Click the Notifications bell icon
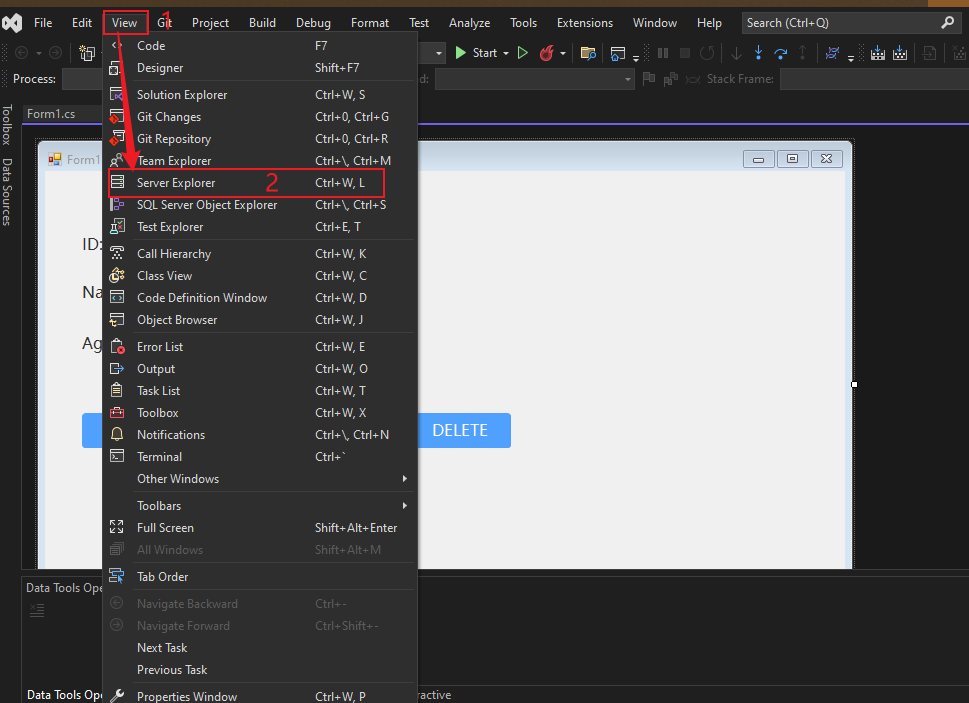Viewport: 969px width, 703px height. tap(117, 434)
